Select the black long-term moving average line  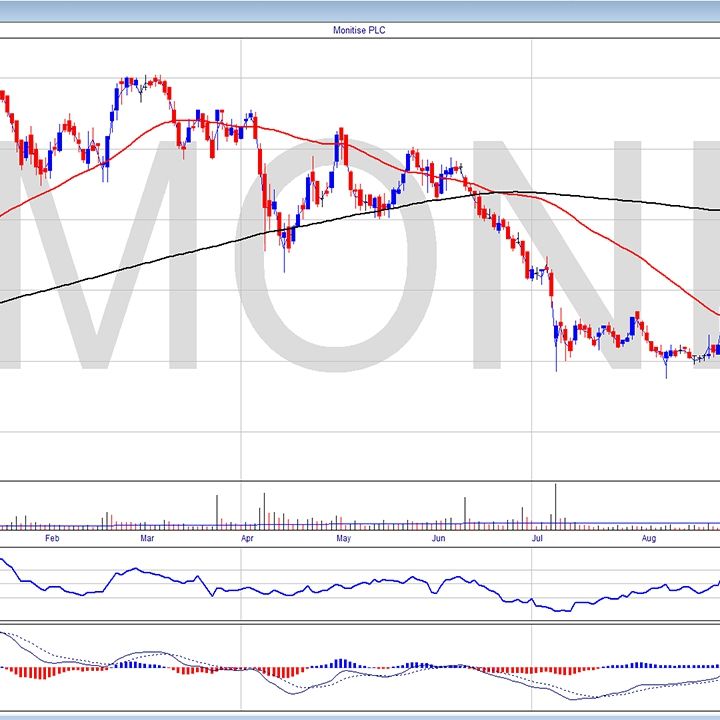pyautogui.click(x=150, y=264)
